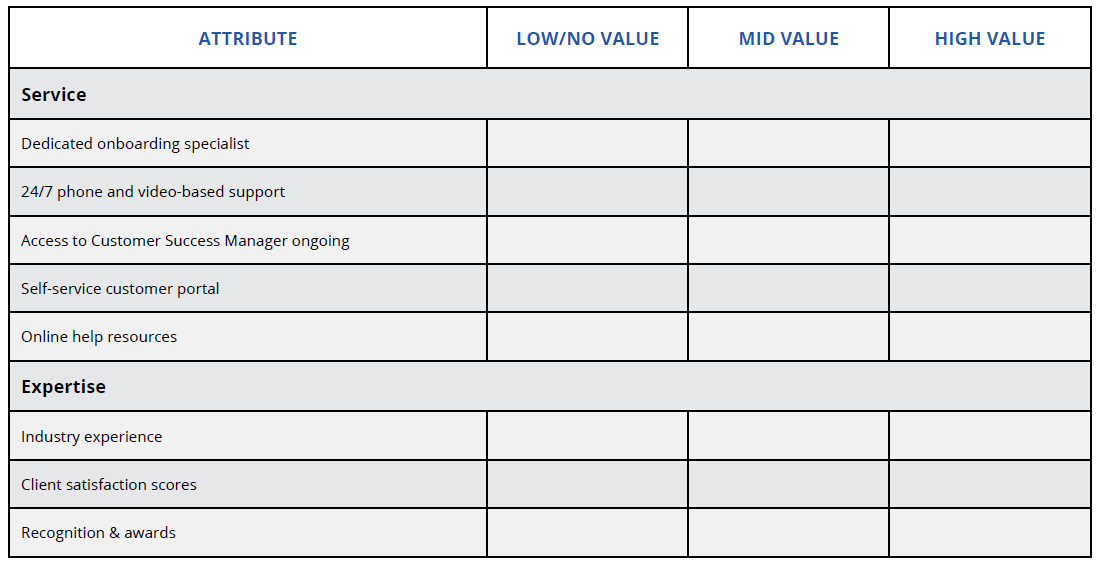
Task: Click the Dedicated onboarding specialist label
Action: coord(135,144)
